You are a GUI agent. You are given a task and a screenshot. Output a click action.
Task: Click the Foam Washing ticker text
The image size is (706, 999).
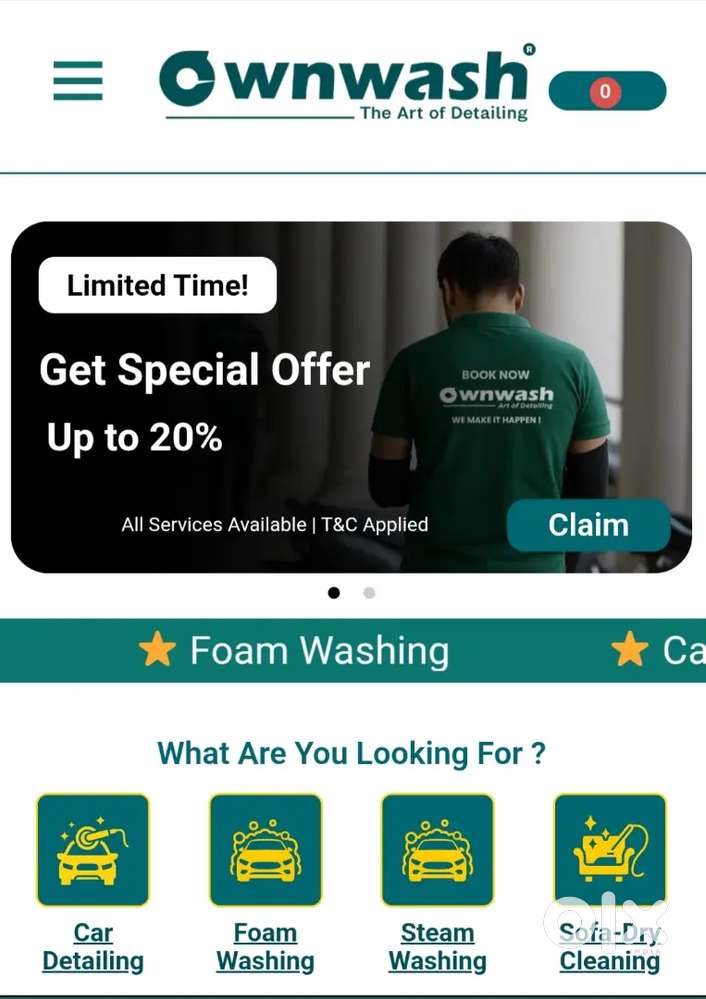tap(320, 651)
